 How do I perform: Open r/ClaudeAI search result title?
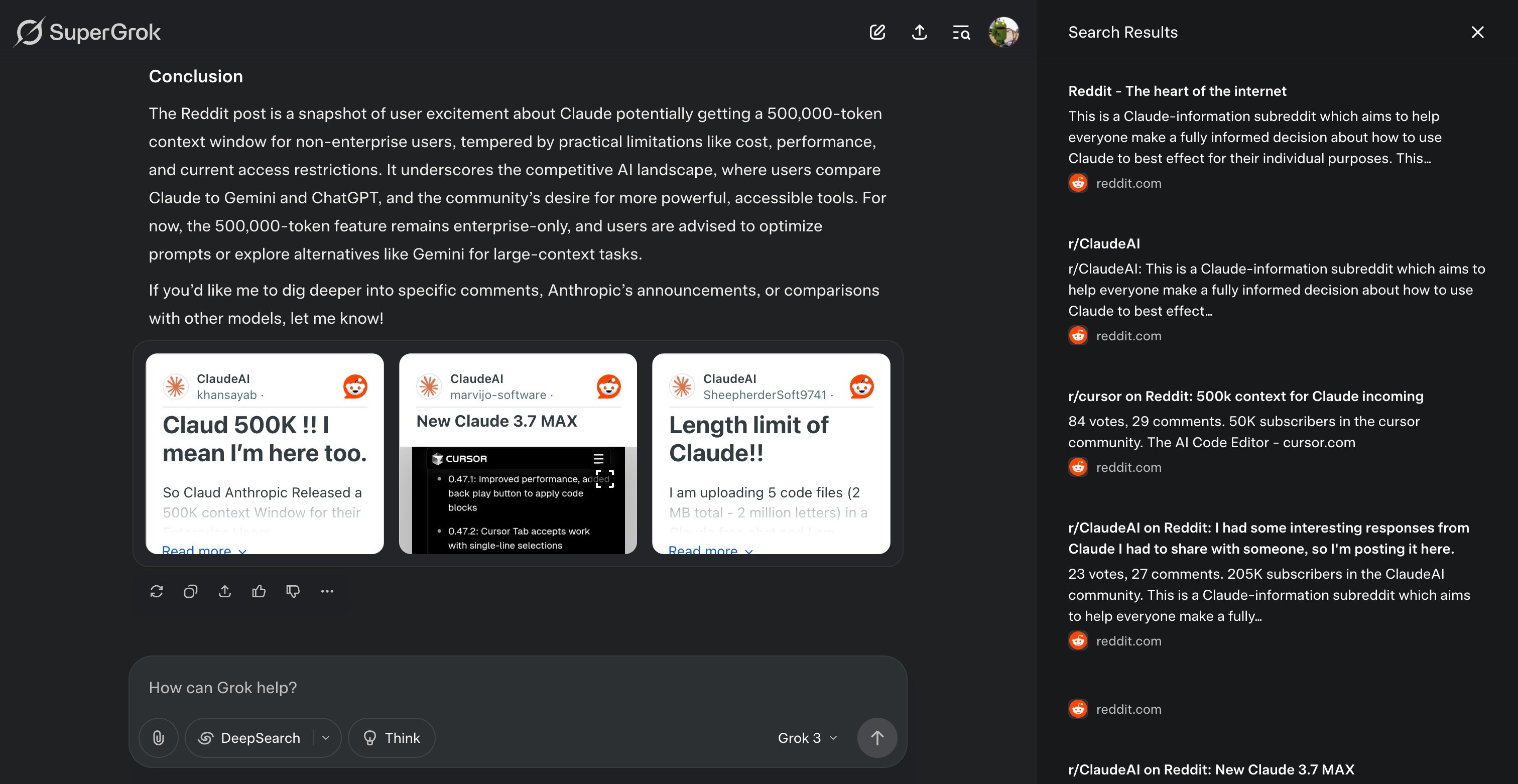(1104, 243)
